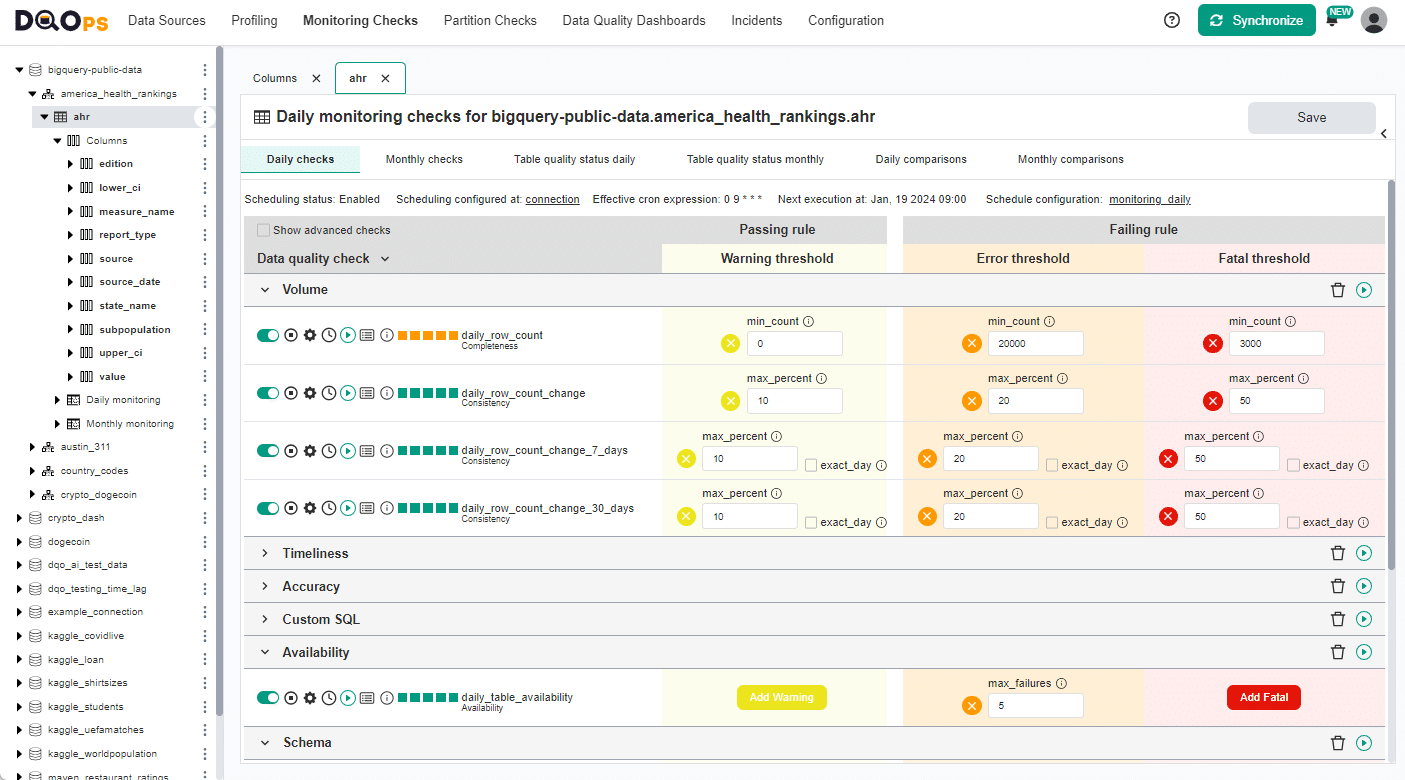1405x780 pixels.
Task: Open the Incidents menu item
Action: pyautogui.click(x=756, y=20)
